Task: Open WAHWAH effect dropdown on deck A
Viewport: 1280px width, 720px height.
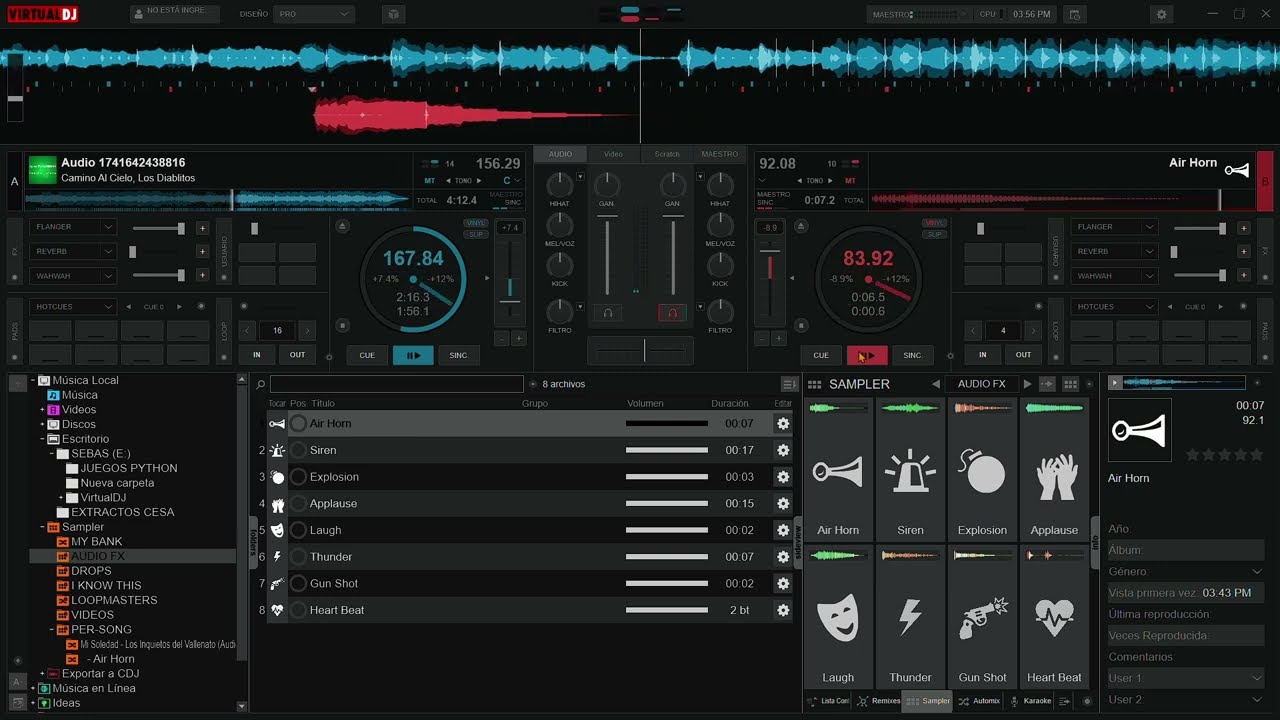Action: tap(75, 276)
